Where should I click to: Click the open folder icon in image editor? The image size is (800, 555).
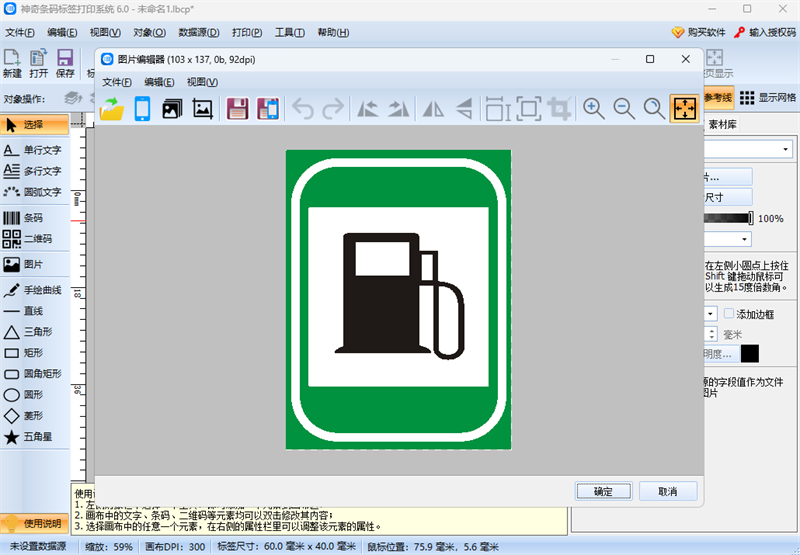[x=112, y=109]
